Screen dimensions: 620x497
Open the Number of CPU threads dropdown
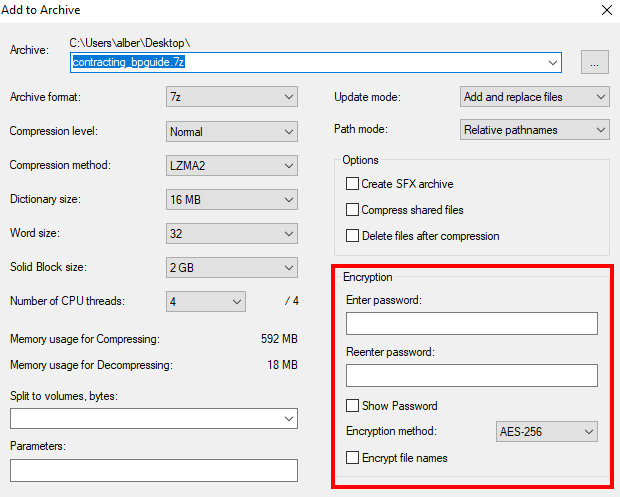(x=205, y=301)
